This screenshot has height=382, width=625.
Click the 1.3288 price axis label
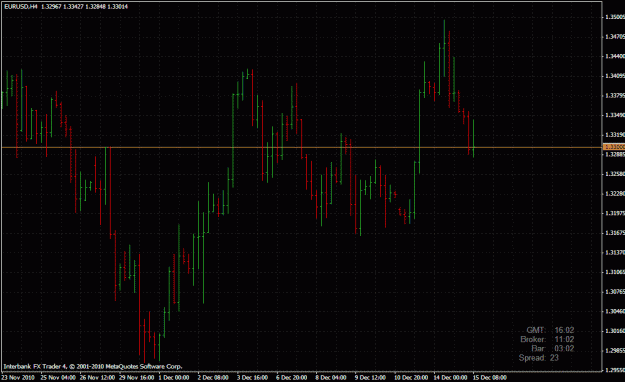coord(615,154)
